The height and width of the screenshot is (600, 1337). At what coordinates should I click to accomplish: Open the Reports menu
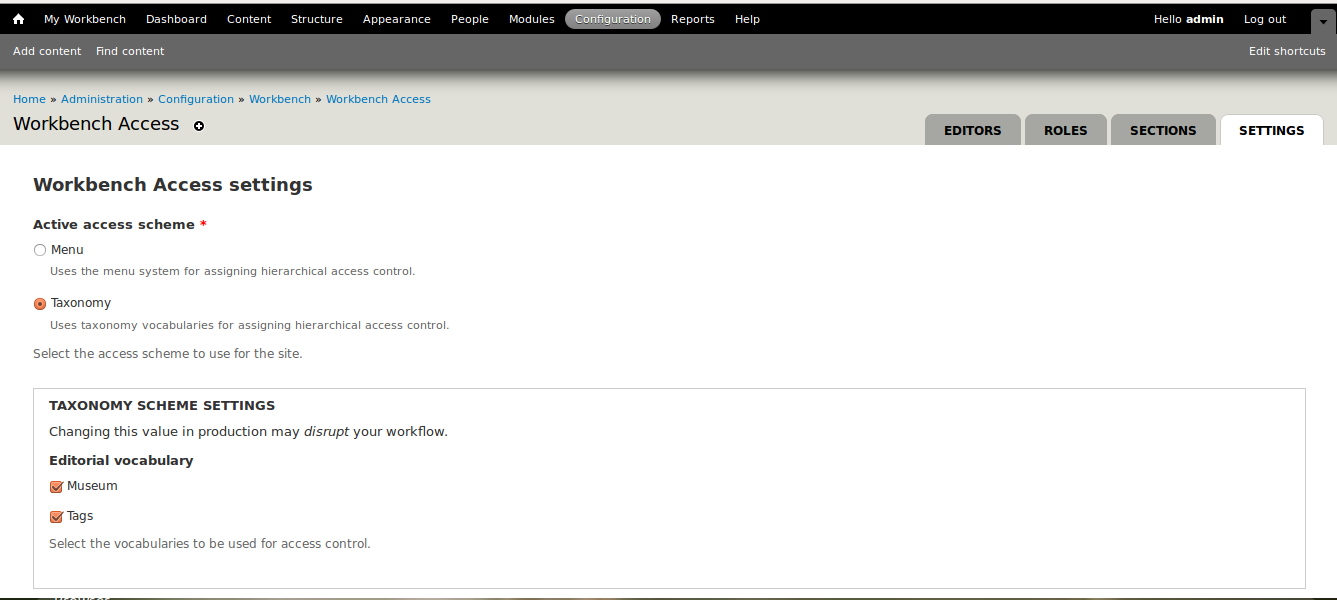(x=692, y=18)
